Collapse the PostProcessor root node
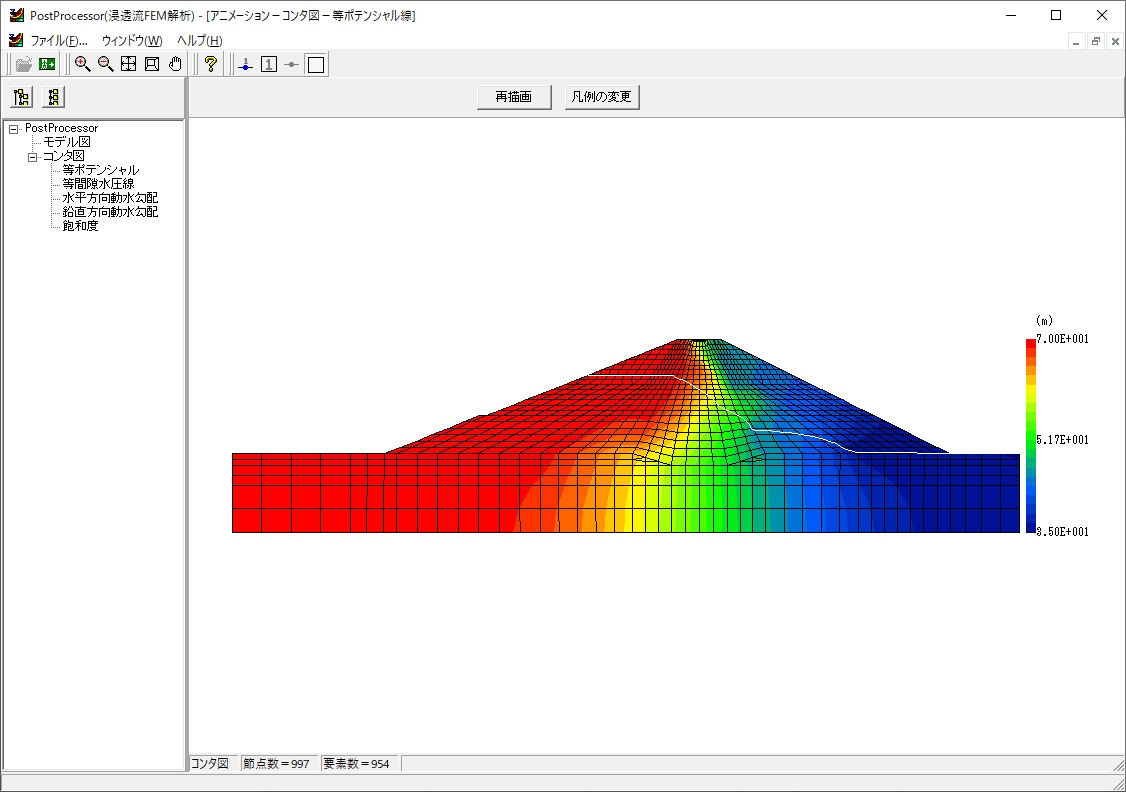 pos(14,129)
